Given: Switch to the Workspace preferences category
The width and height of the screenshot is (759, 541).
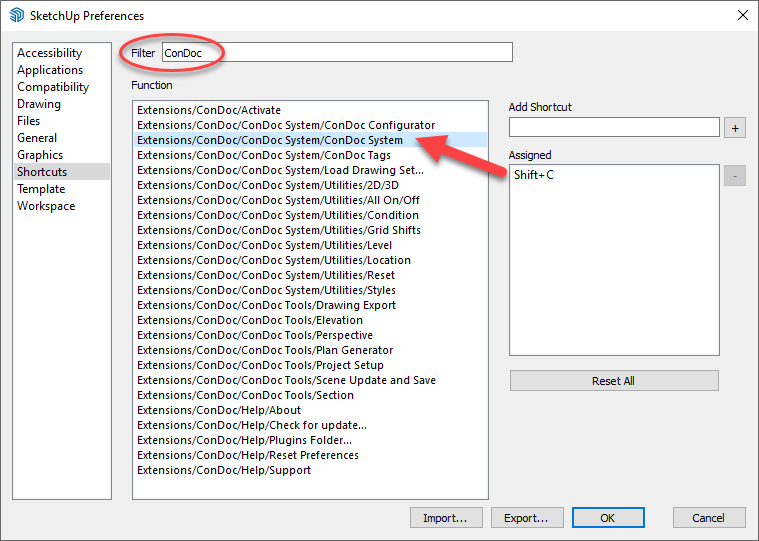Looking at the screenshot, I should (x=46, y=206).
